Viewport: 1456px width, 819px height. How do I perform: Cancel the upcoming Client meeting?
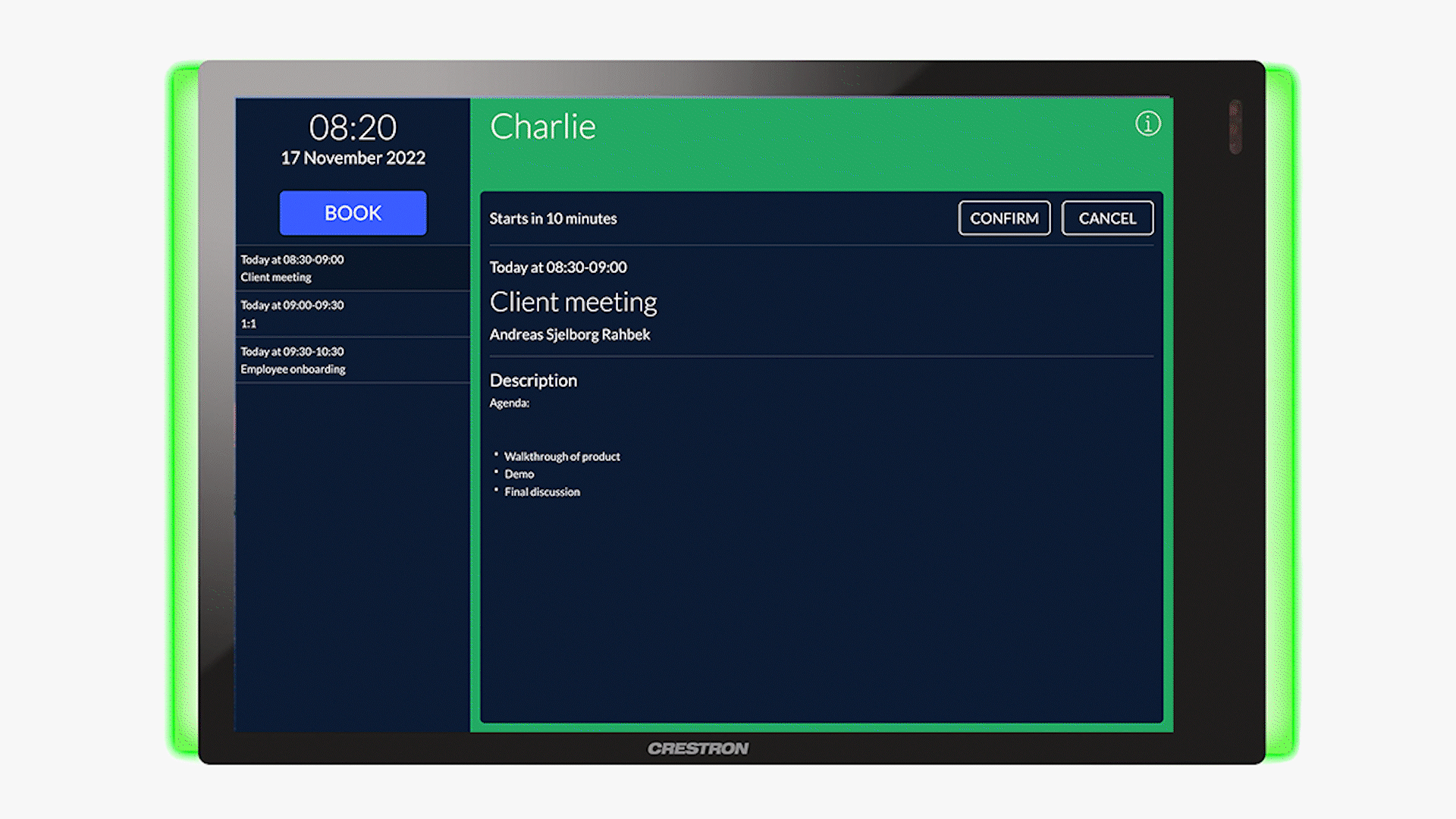(1107, 218)
